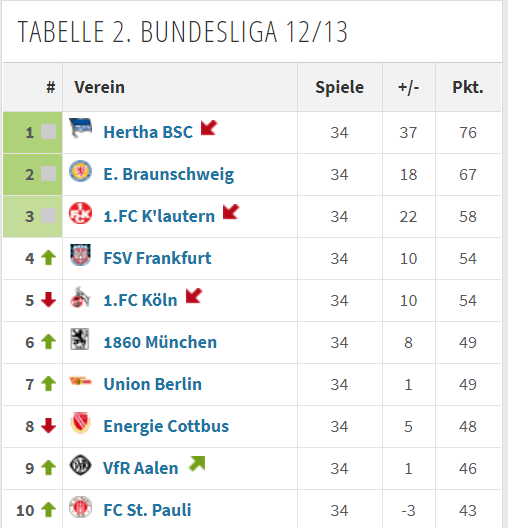Image resolution: width=508 pixels, height=528 pixels.
Task: Click the green promoted arrow beside VfR Aalen
Action: pos(197,464)
